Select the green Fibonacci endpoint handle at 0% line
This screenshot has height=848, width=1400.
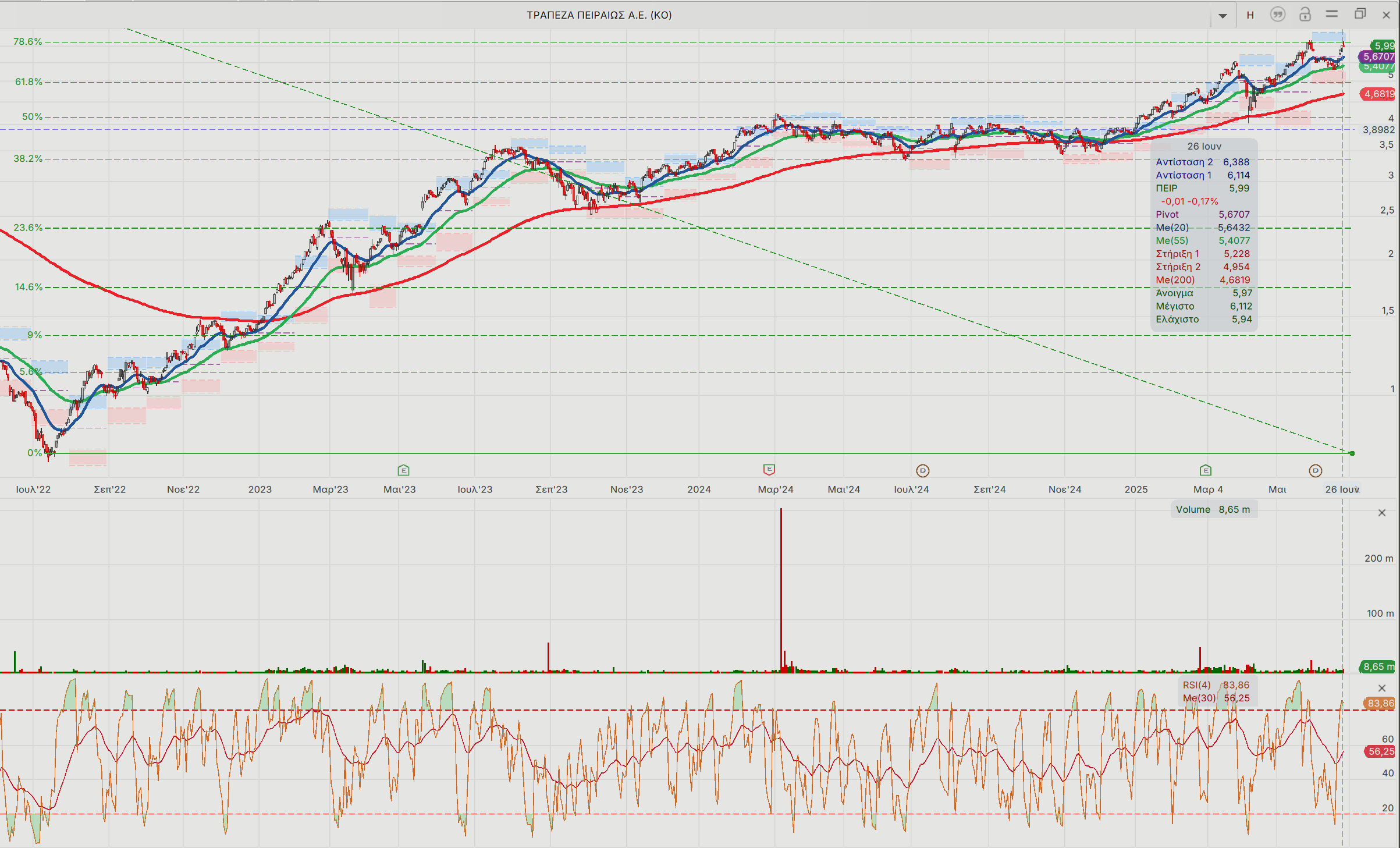click(x=1352, y=453)
